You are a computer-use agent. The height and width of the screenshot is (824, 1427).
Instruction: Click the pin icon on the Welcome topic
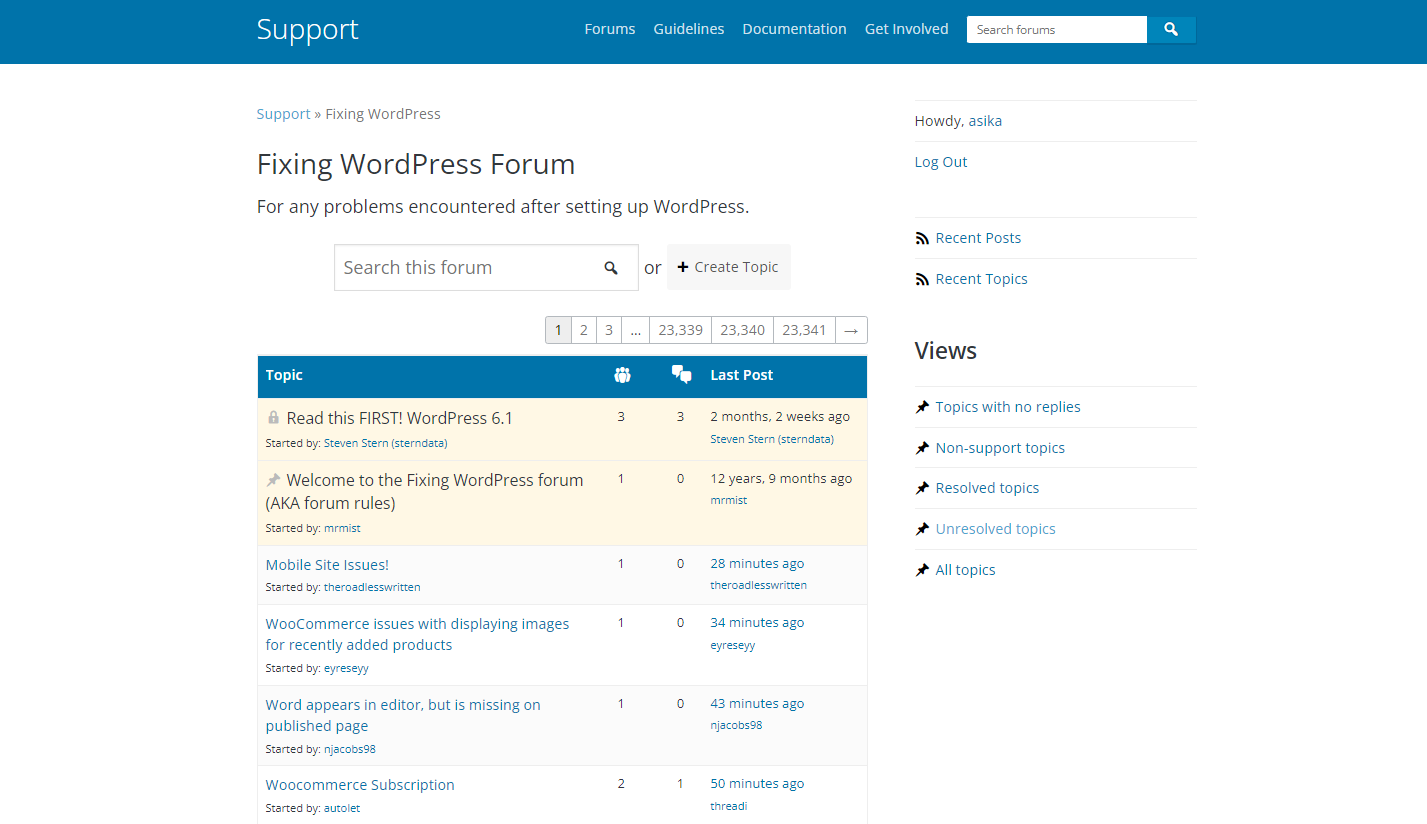pos(273,480)
